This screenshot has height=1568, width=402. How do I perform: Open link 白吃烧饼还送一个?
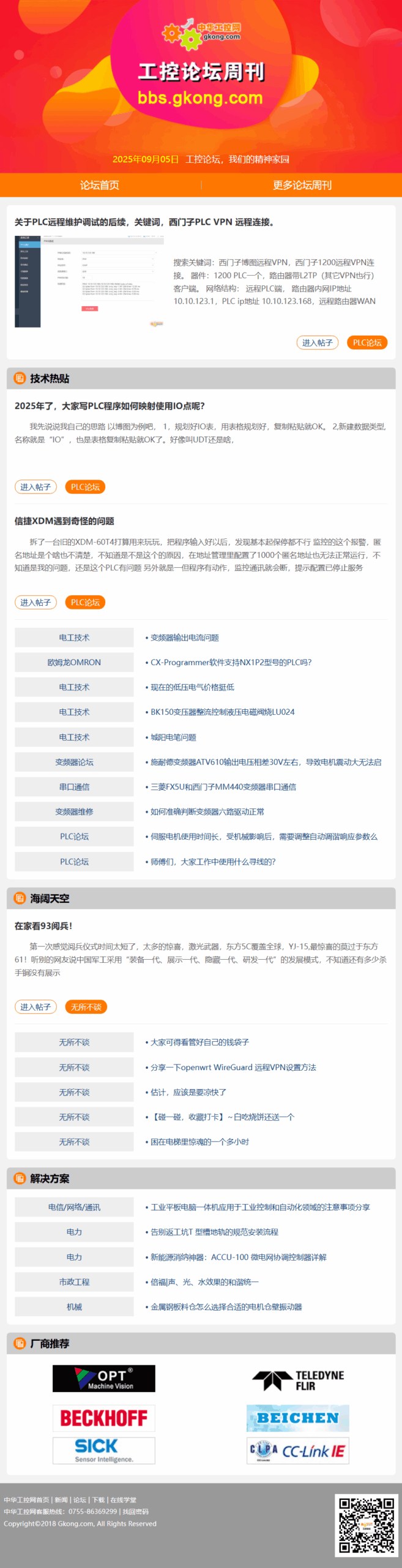[222, 1117]
